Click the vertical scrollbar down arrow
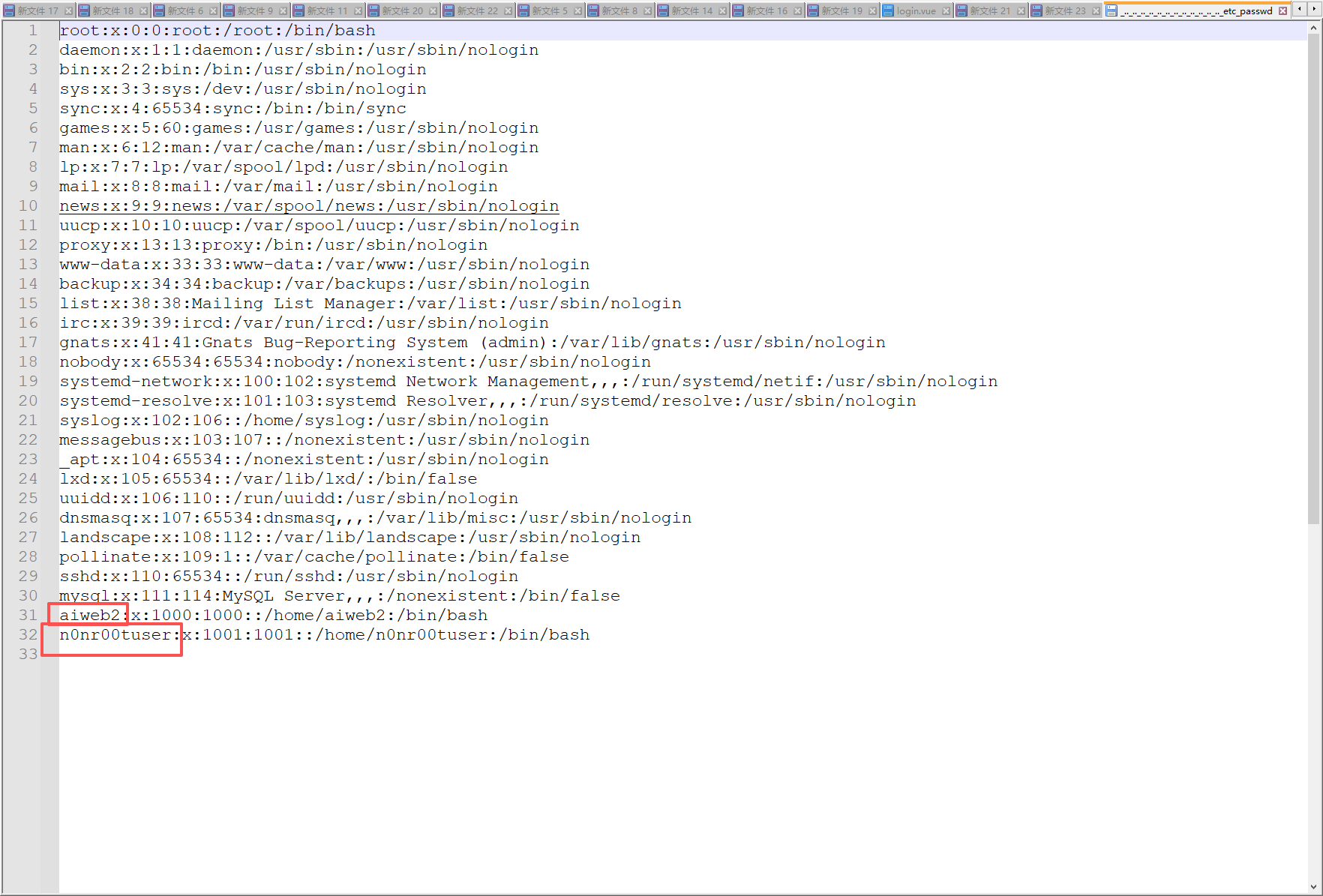The width and height of the screenshot is (1323, 896). click(1313, 886)
